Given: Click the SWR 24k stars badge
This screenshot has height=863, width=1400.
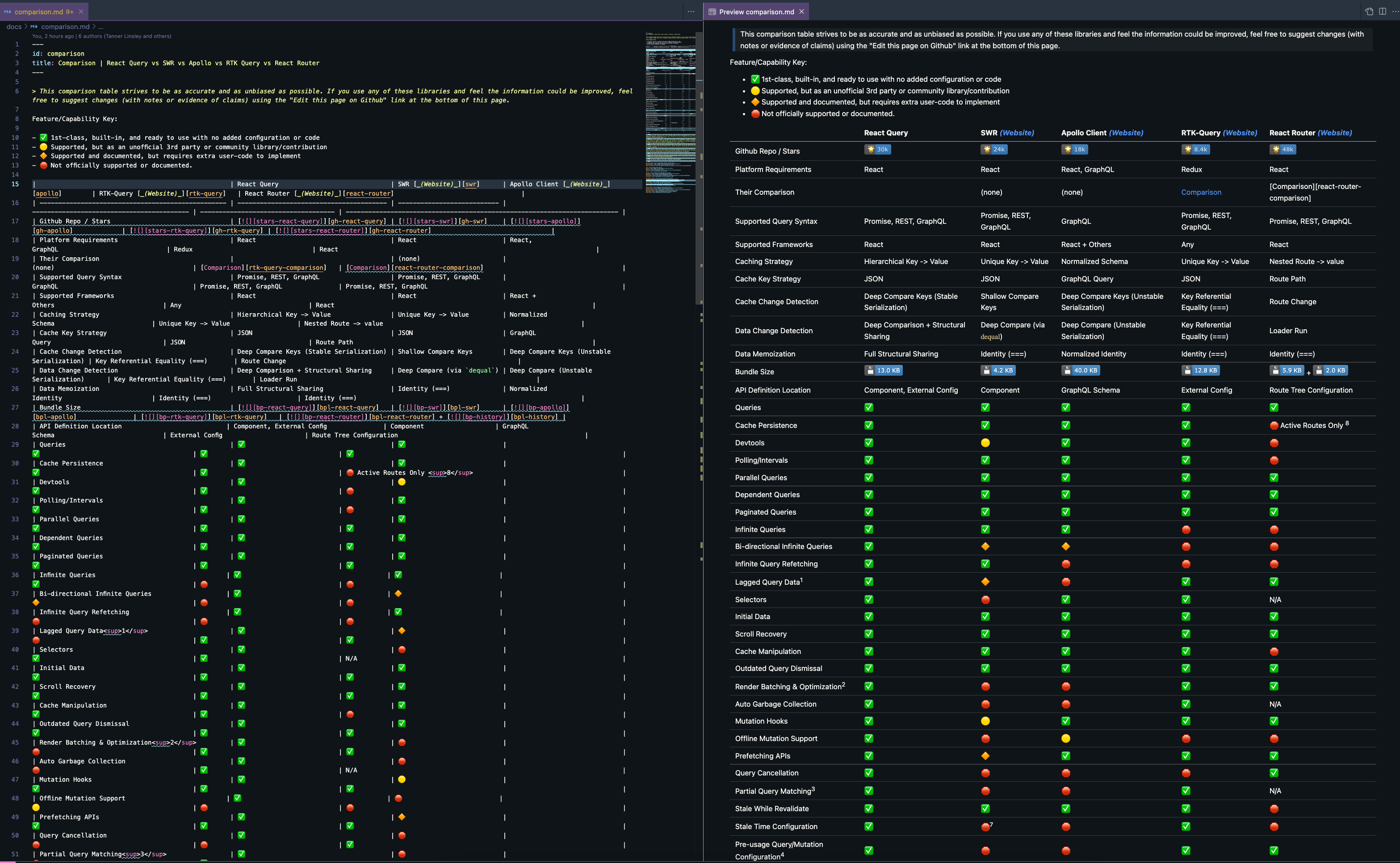Looking at the screenshot, I should click(993, 150).
